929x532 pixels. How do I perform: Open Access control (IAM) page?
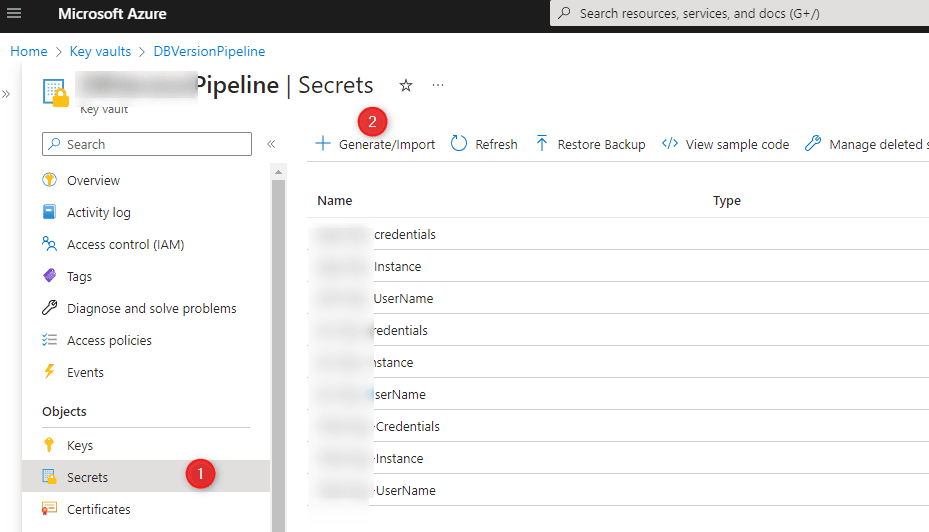click(125, 244)
